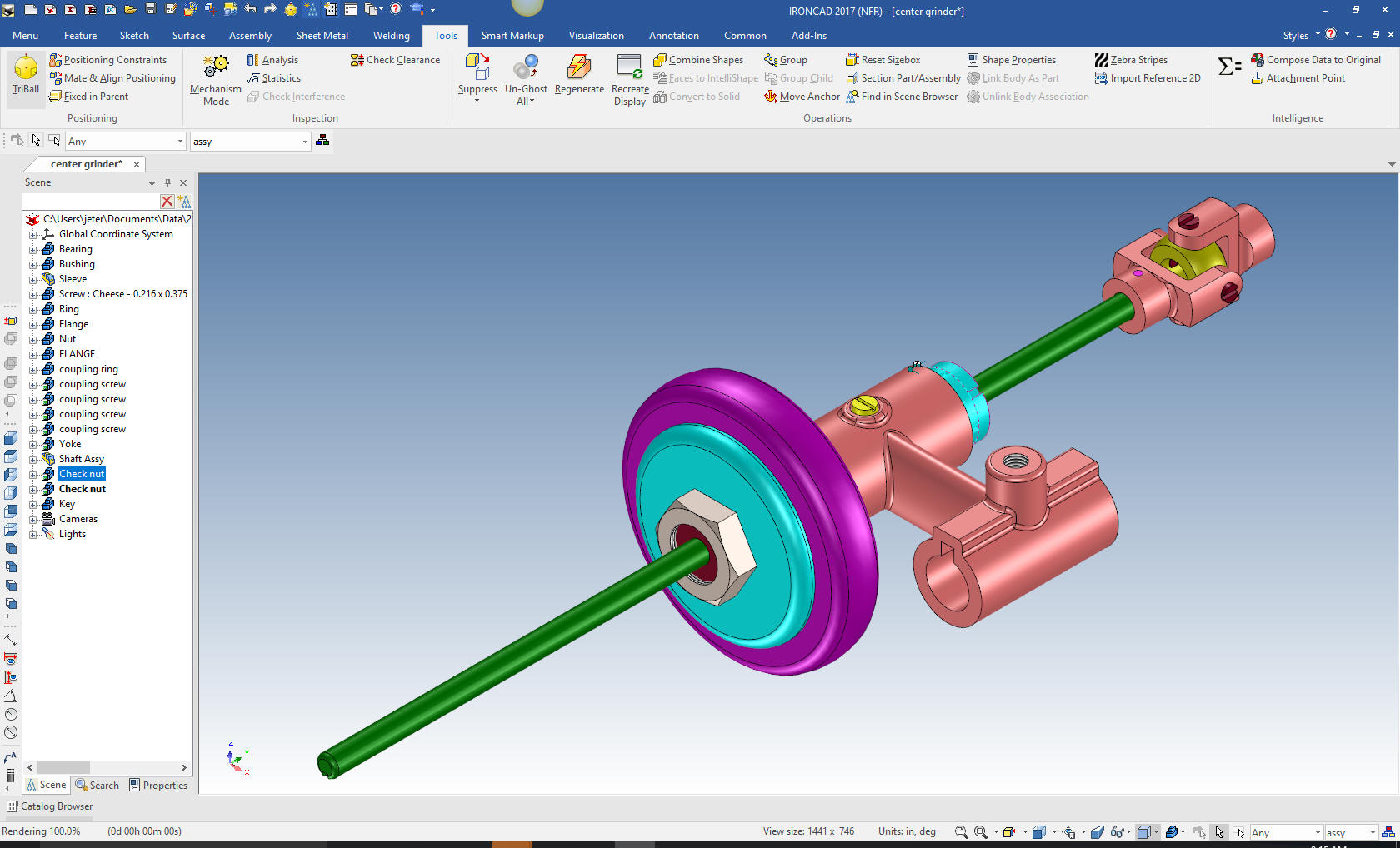Click Move Anchor tool
The width and height of the screenshot is (1400, 848).
(801, 97)
